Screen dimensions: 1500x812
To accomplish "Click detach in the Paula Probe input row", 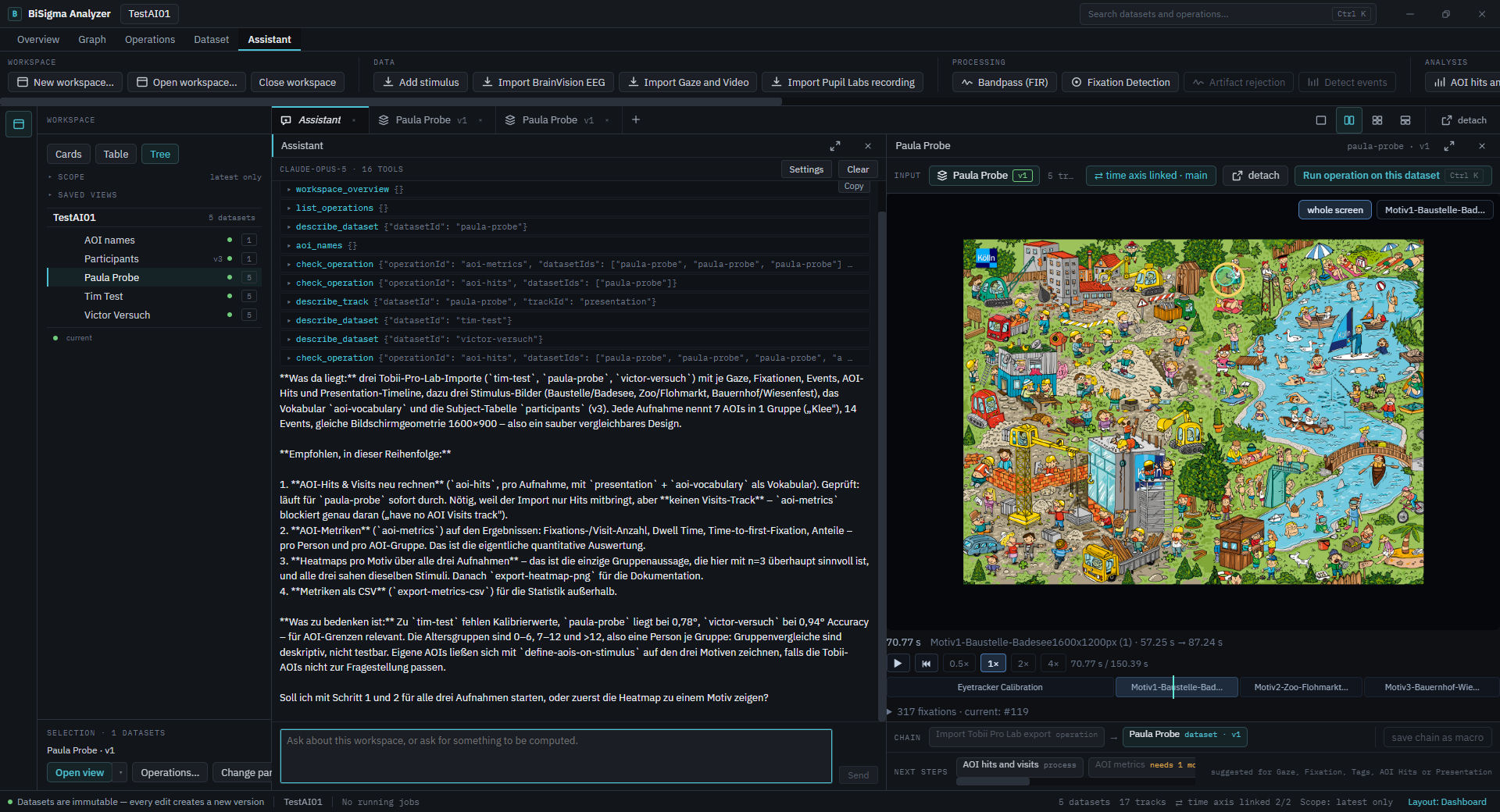I will 1255,176.
